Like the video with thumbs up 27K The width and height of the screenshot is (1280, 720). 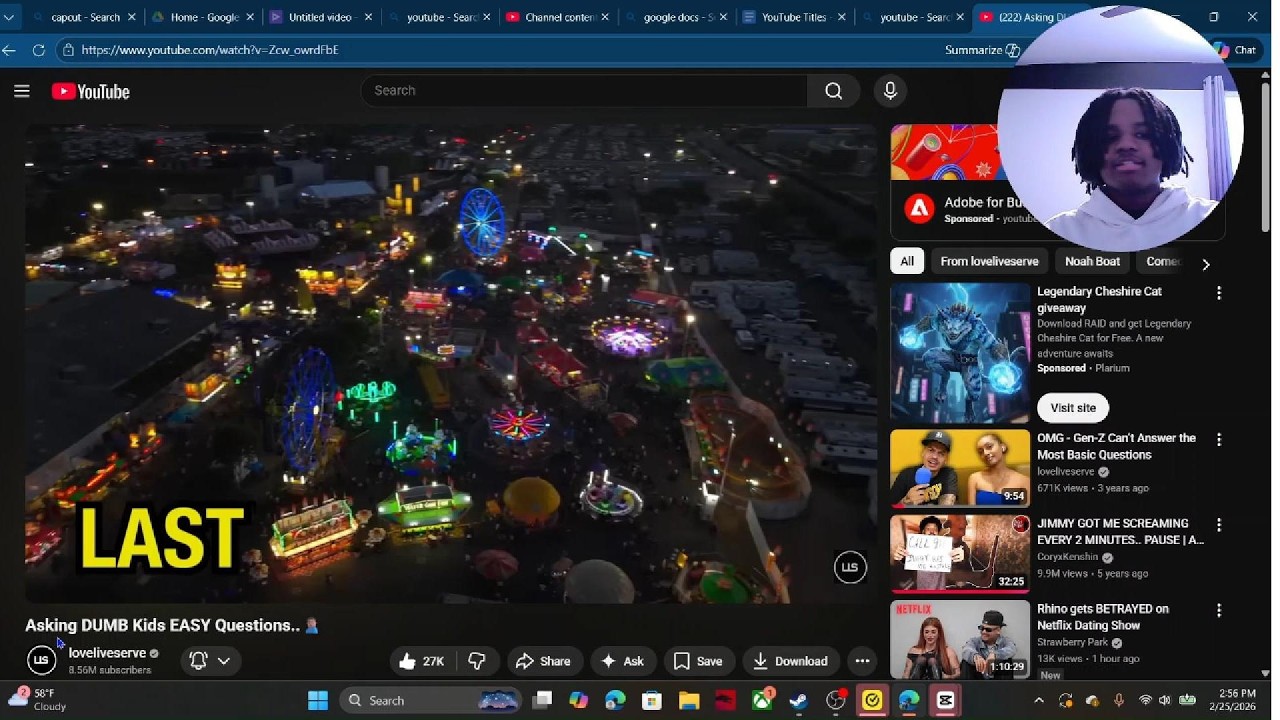pyautogui.click(x=422, y=661)
